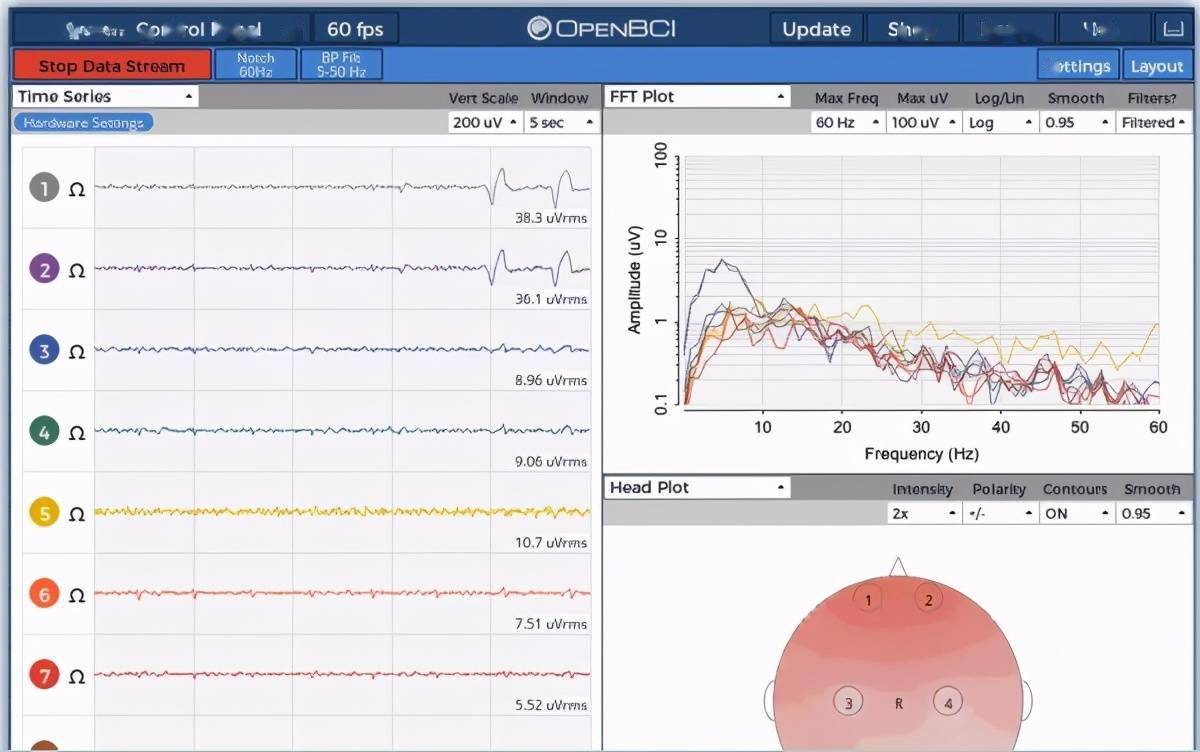Toggle impedance check for channel 3
The image size is (1200, 752).
pos(77,351)
